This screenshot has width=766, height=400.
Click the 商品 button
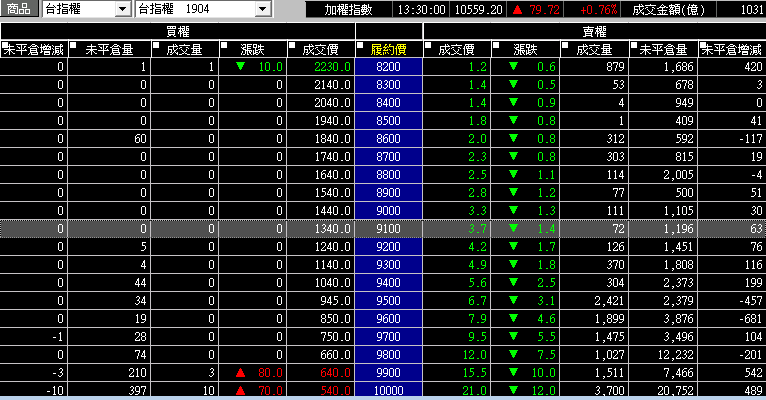coord(19,9)
